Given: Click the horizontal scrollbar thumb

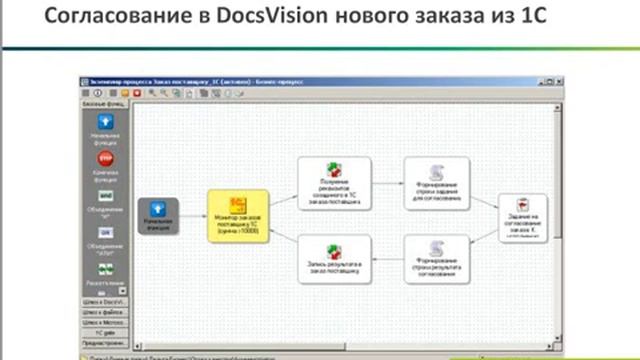Looking at the screenshot, I should pyautogui.click(x=244, y=347).
